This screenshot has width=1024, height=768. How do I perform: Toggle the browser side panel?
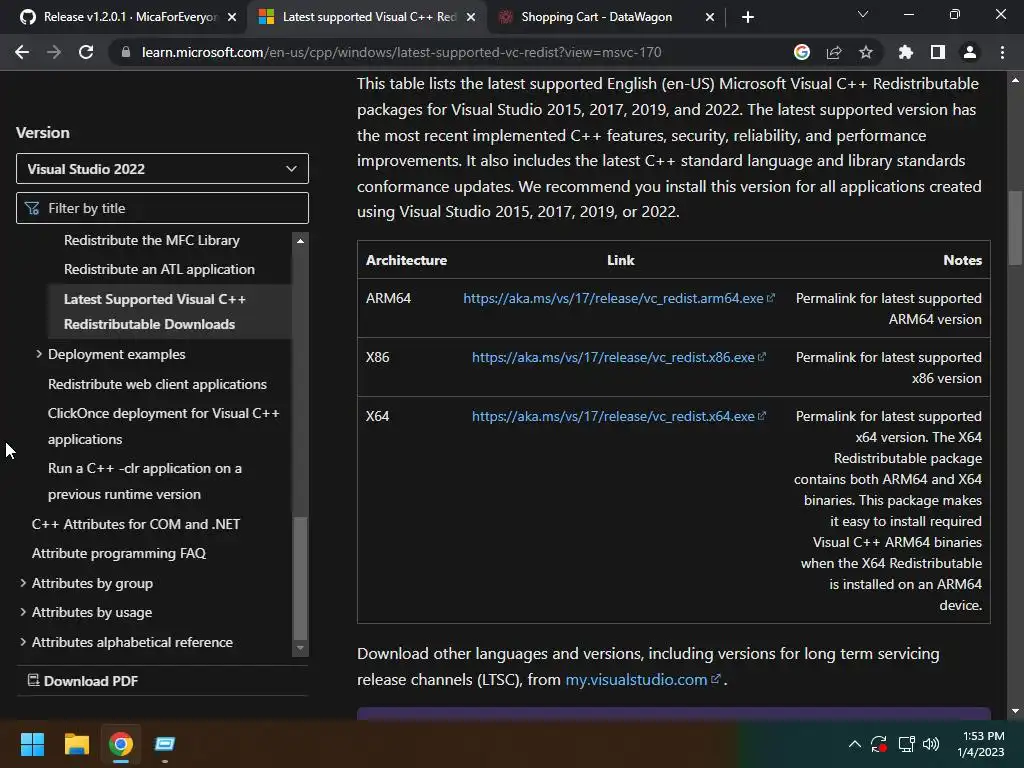tap(938, 52)
